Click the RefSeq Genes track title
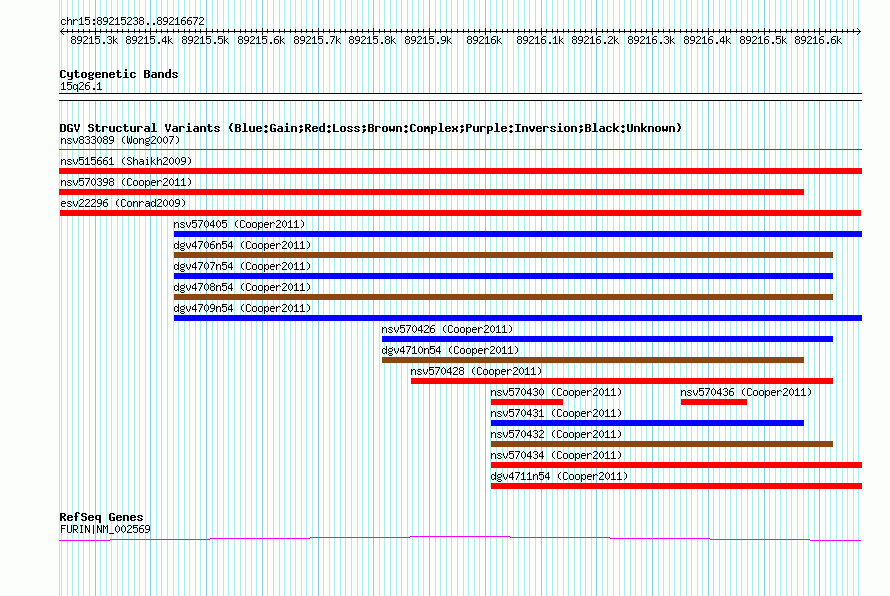 [101, 517]
